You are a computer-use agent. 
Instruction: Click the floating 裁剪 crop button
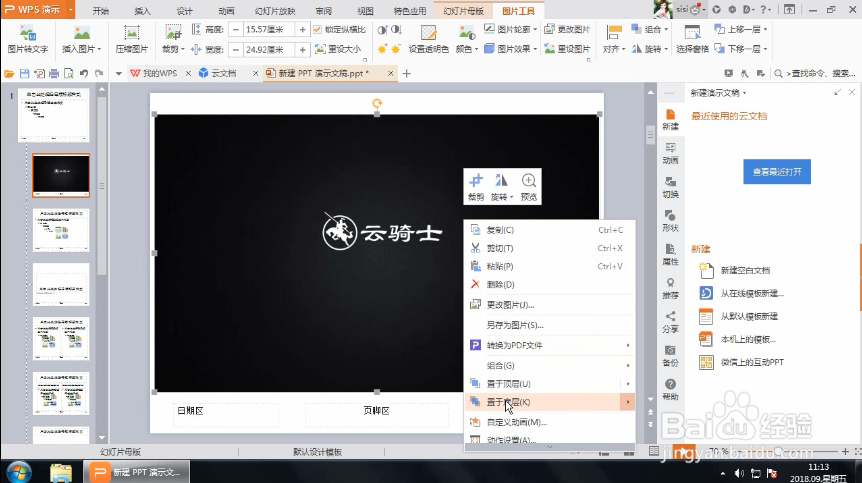(x=476, y=187)
